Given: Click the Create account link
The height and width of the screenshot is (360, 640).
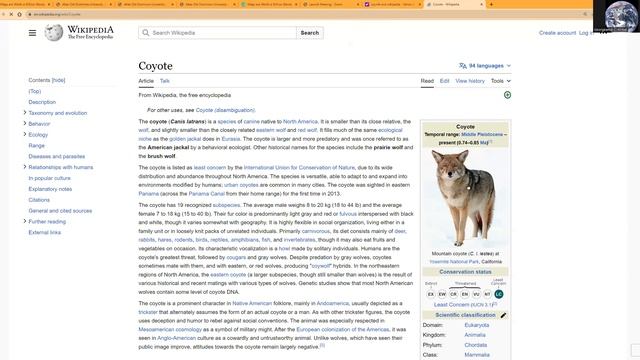Looking at the screenshot, I should point(557,33).
